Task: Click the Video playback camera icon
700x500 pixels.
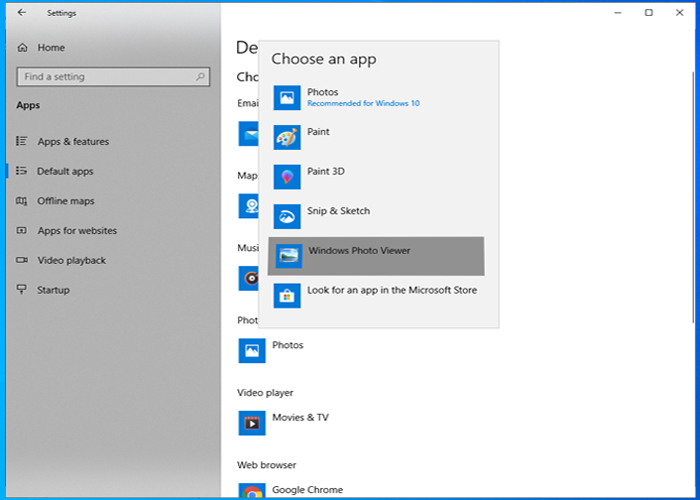Action: coord(21,260)
